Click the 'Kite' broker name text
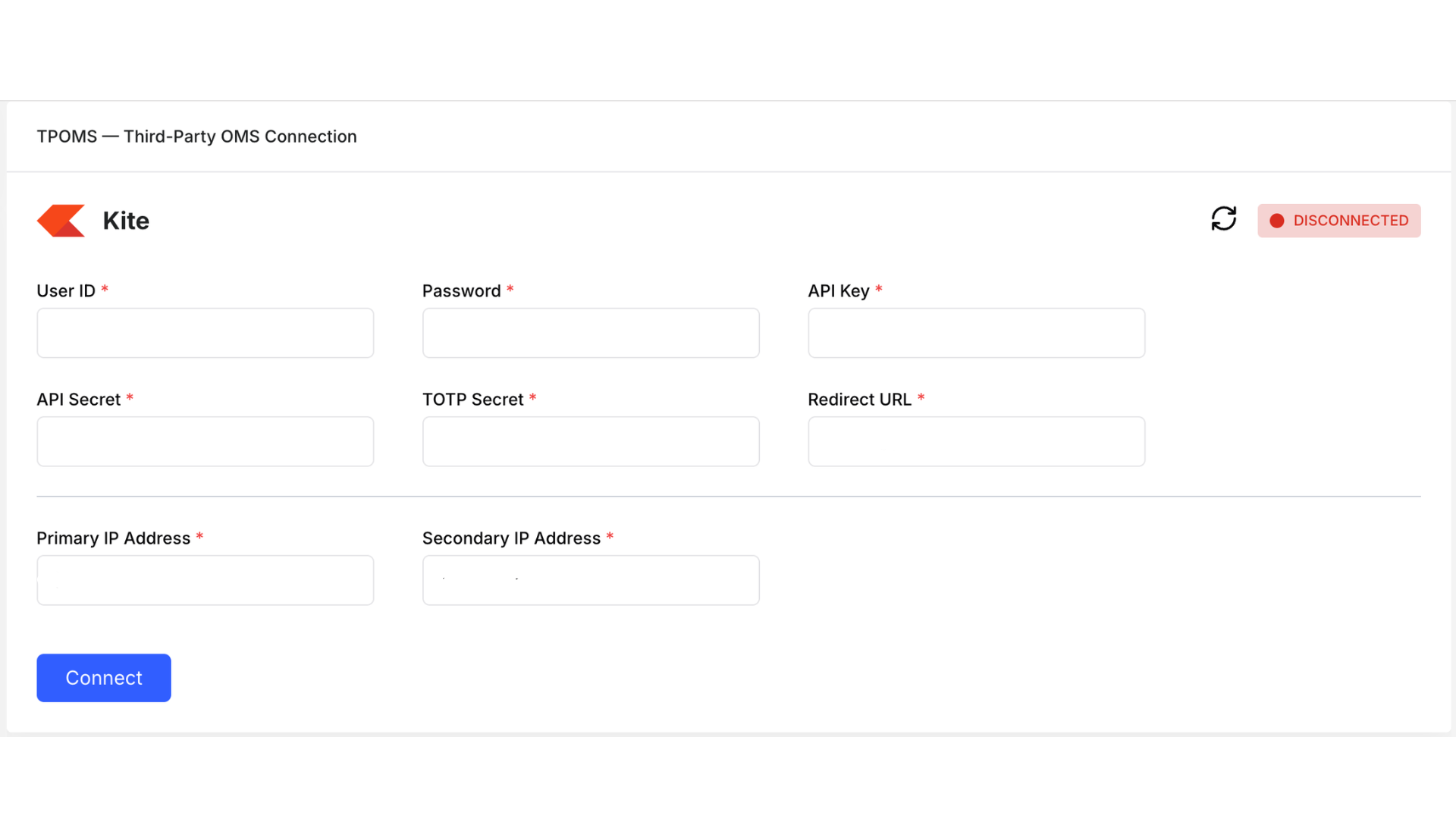This screenshot has width=1456, height=819. point(126,221)
